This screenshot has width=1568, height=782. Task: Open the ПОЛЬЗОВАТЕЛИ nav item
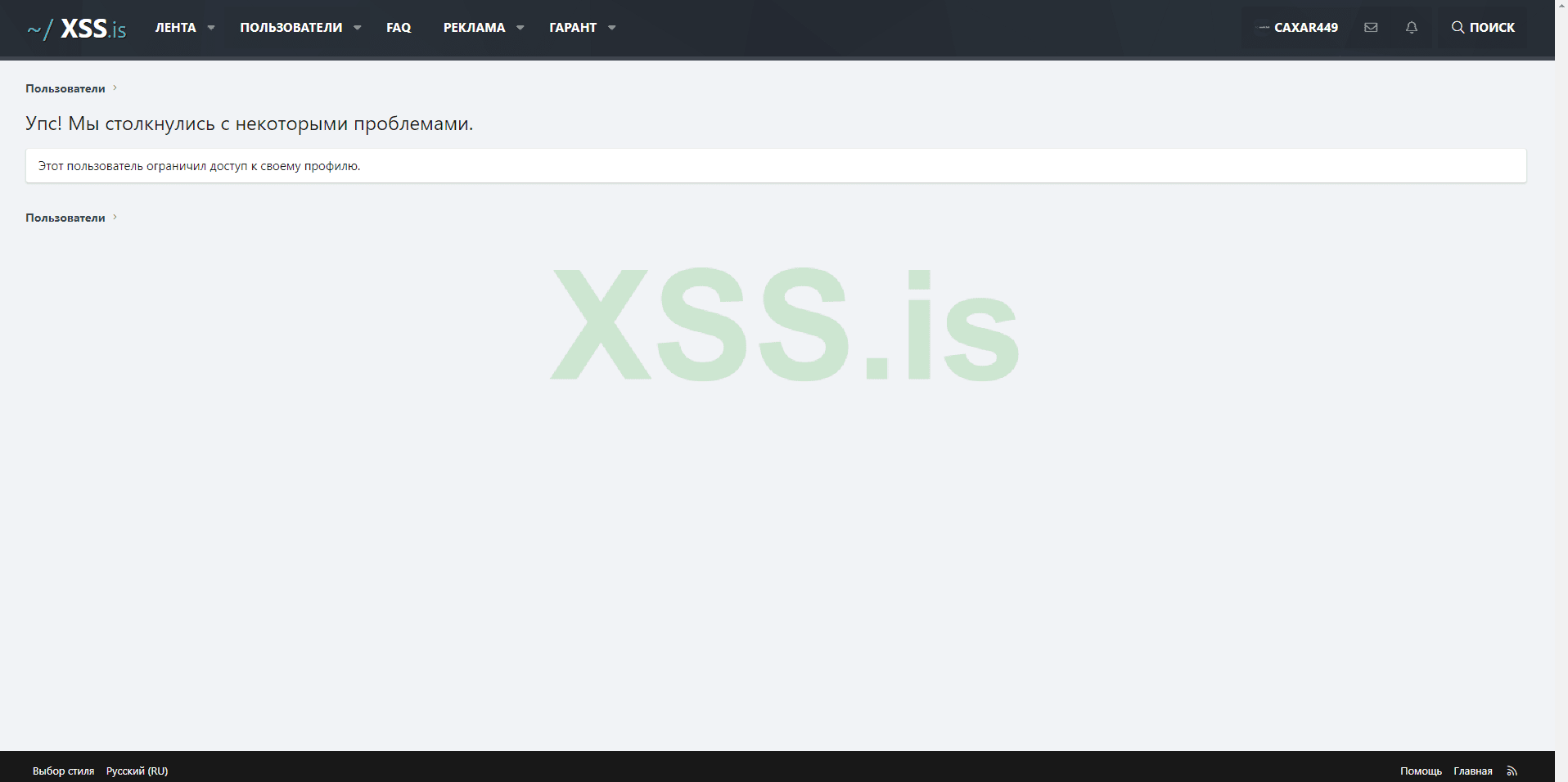291,28
